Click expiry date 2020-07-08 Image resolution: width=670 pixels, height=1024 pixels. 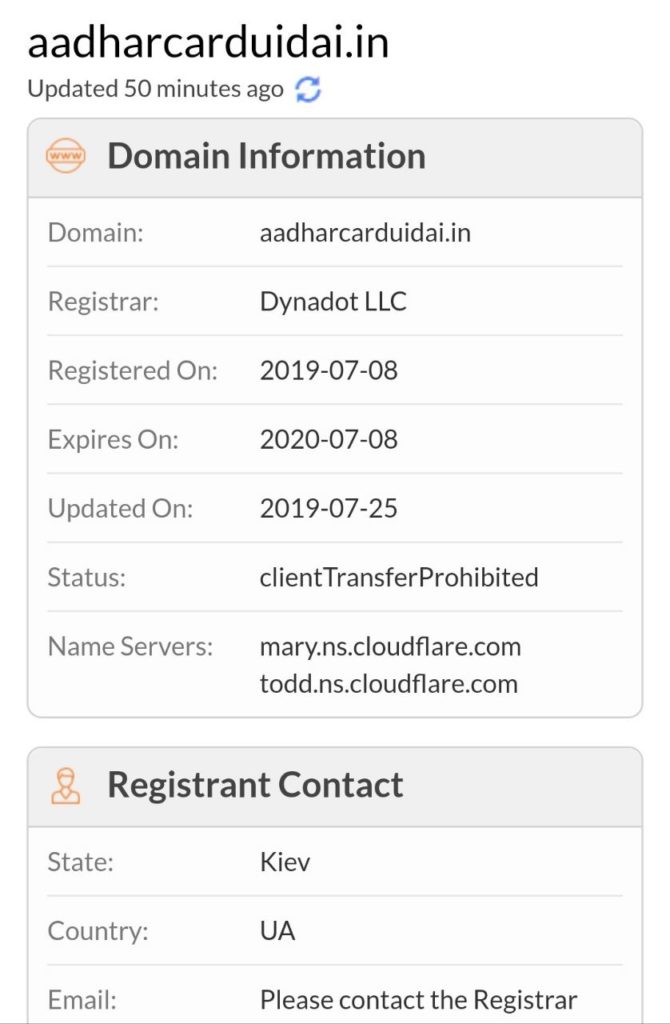tap(328, 439)
